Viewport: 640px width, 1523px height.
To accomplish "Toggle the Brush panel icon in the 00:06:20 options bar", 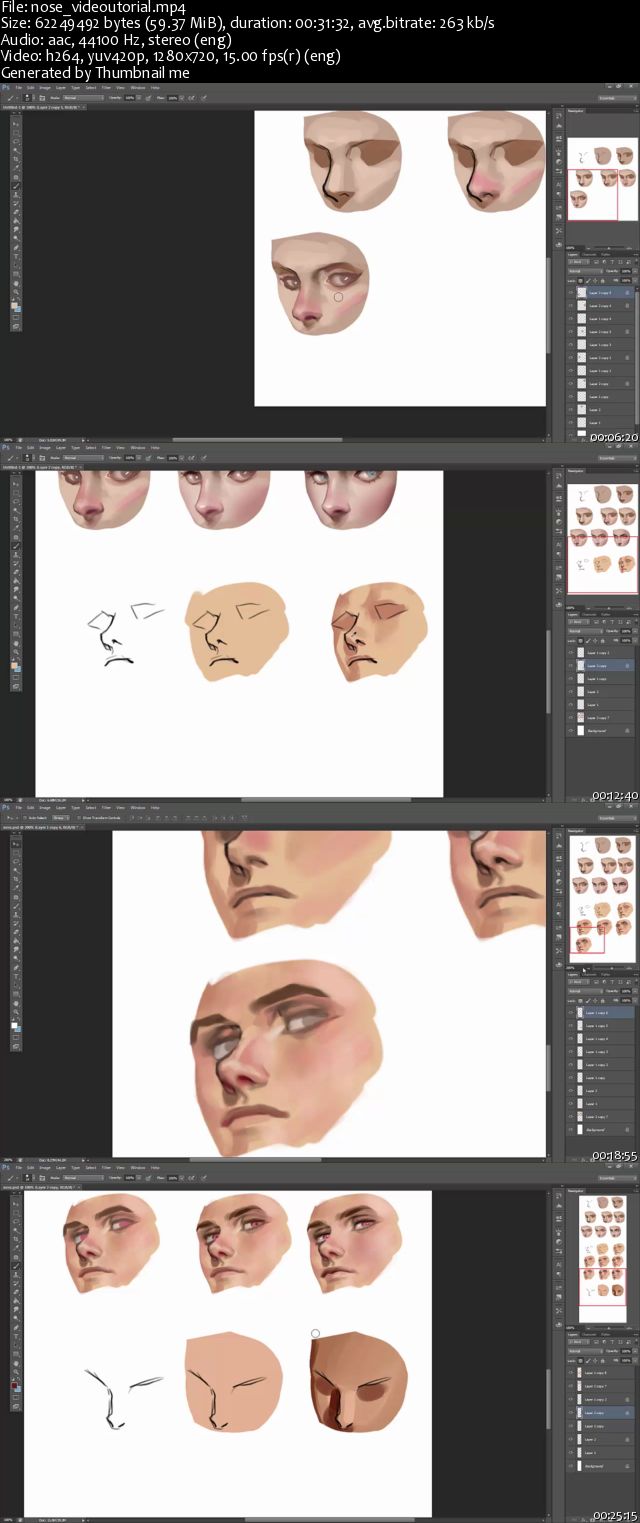I will coord(42,98).
